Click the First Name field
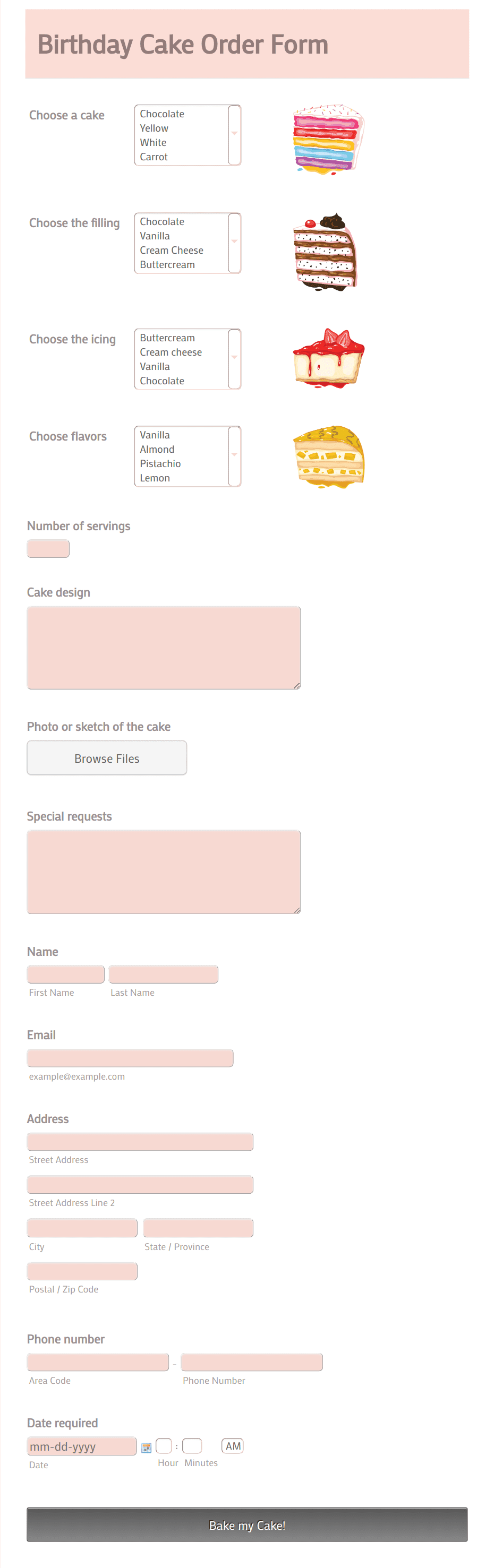The height and width of the screenshot is (1568, 494). coord(65,974)
